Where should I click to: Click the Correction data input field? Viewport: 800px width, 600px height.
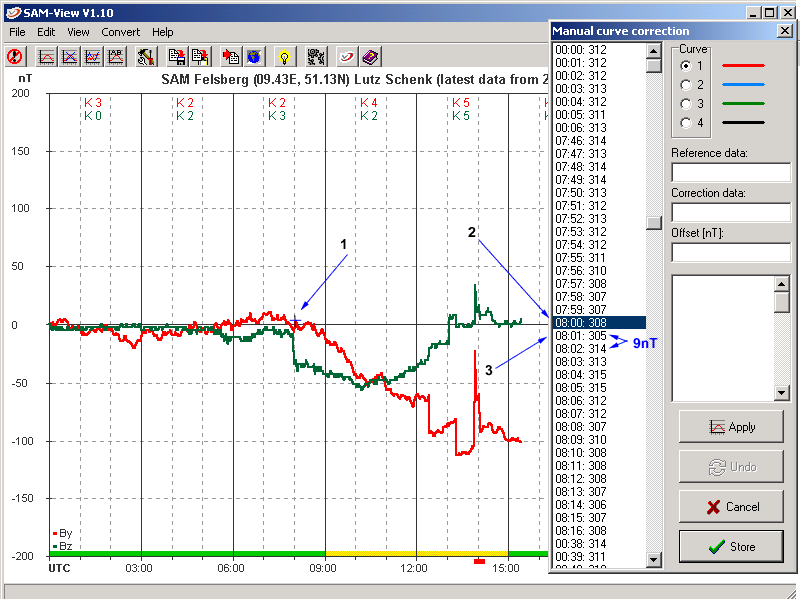coord(731,212)
